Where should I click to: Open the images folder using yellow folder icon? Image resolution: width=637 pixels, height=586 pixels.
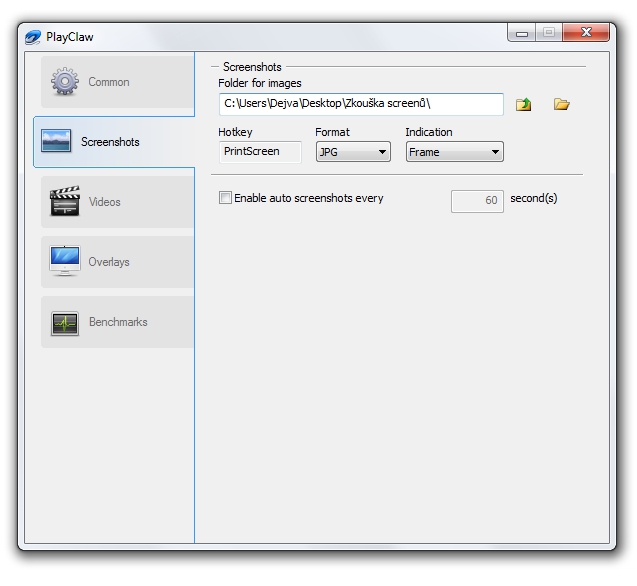click(561, 104)
